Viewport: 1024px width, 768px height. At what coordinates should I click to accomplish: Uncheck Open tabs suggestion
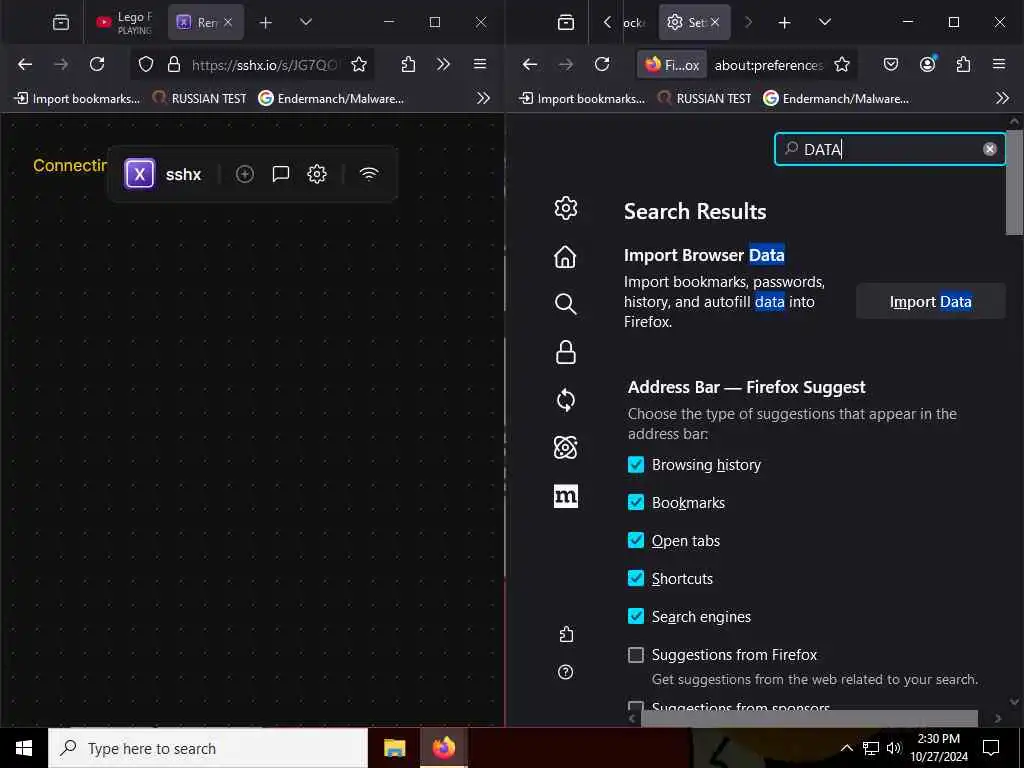tap(635, 540)
